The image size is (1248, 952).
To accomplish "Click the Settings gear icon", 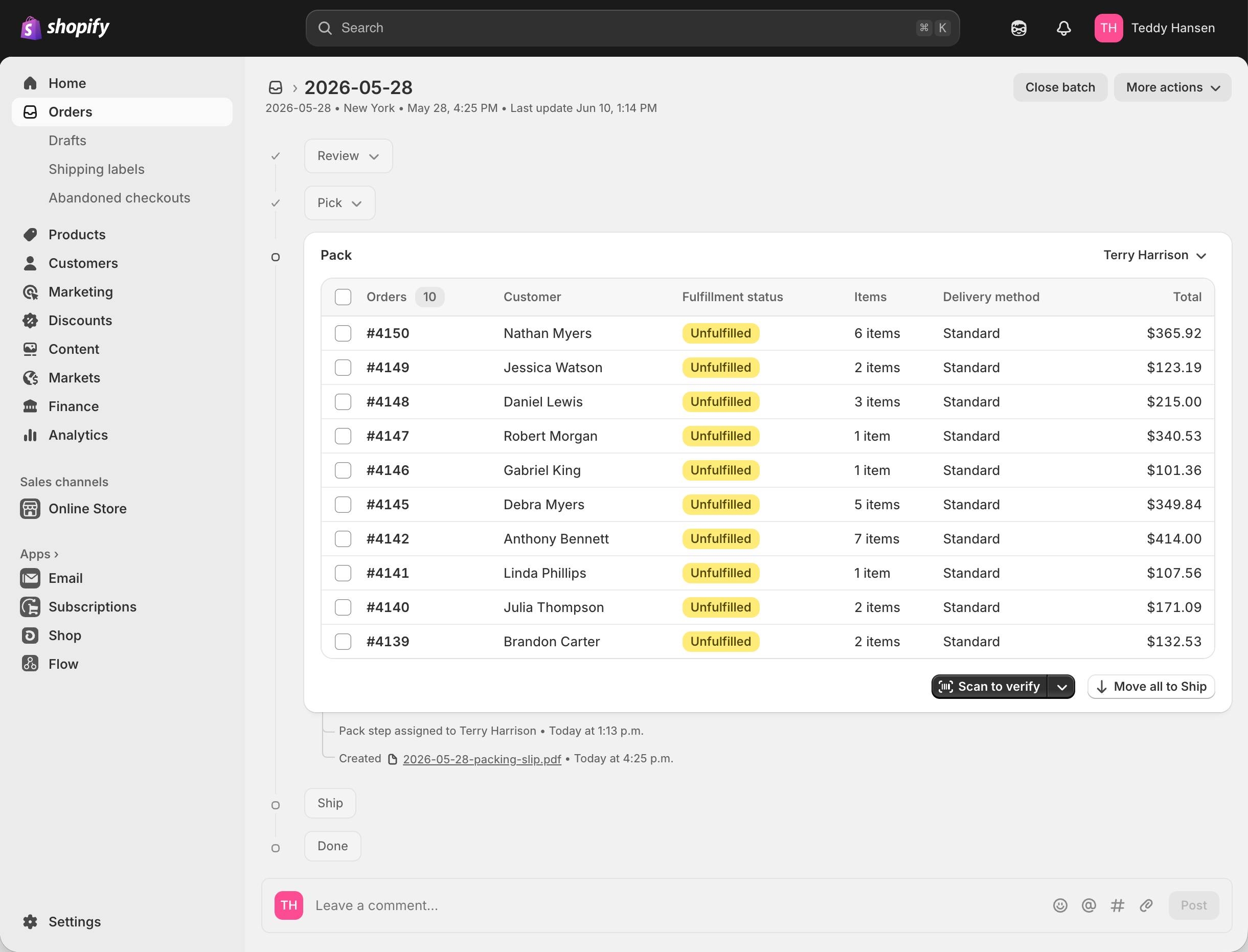I will (x=30, y=921).
